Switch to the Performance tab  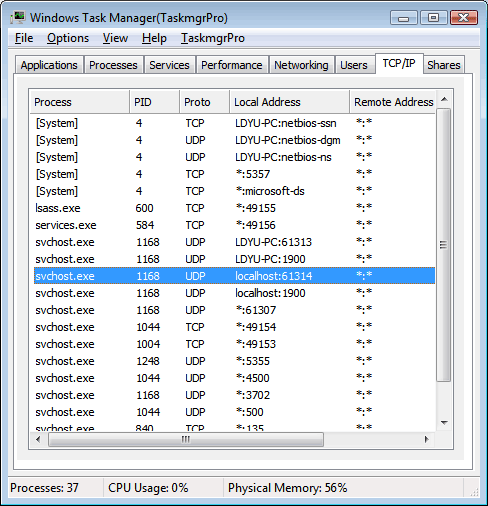[x=232, y=65]
